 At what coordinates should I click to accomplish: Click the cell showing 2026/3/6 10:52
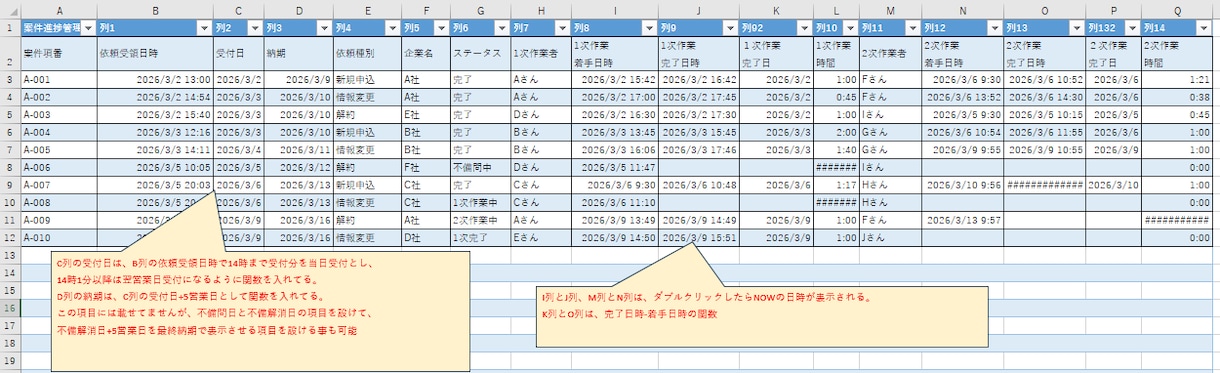[1046, 78]
